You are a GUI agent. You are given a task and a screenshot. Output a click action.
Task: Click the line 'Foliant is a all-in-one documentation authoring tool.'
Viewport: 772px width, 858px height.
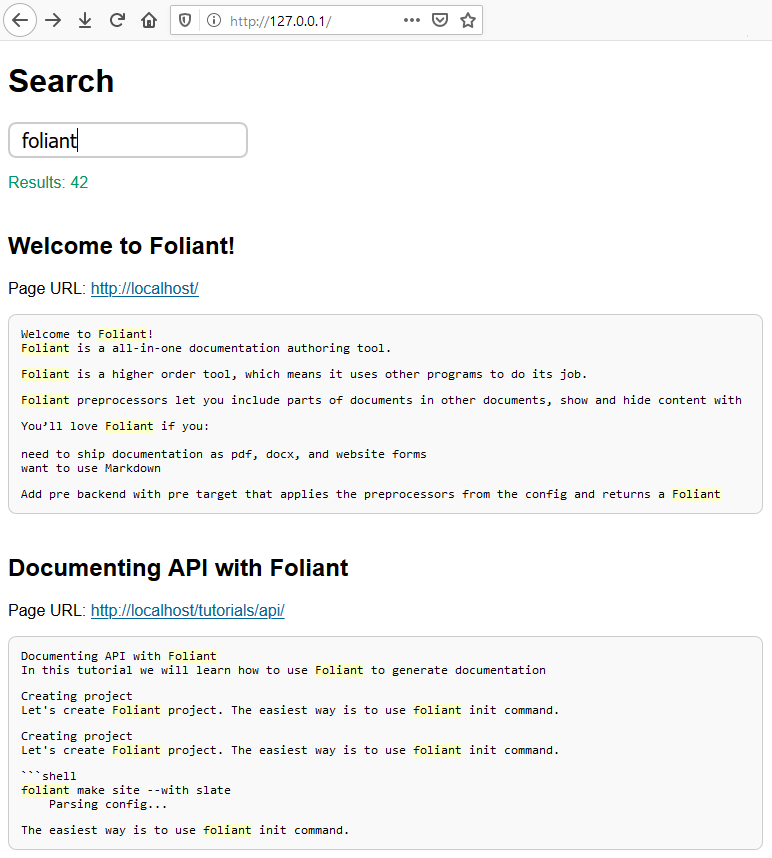206,348
